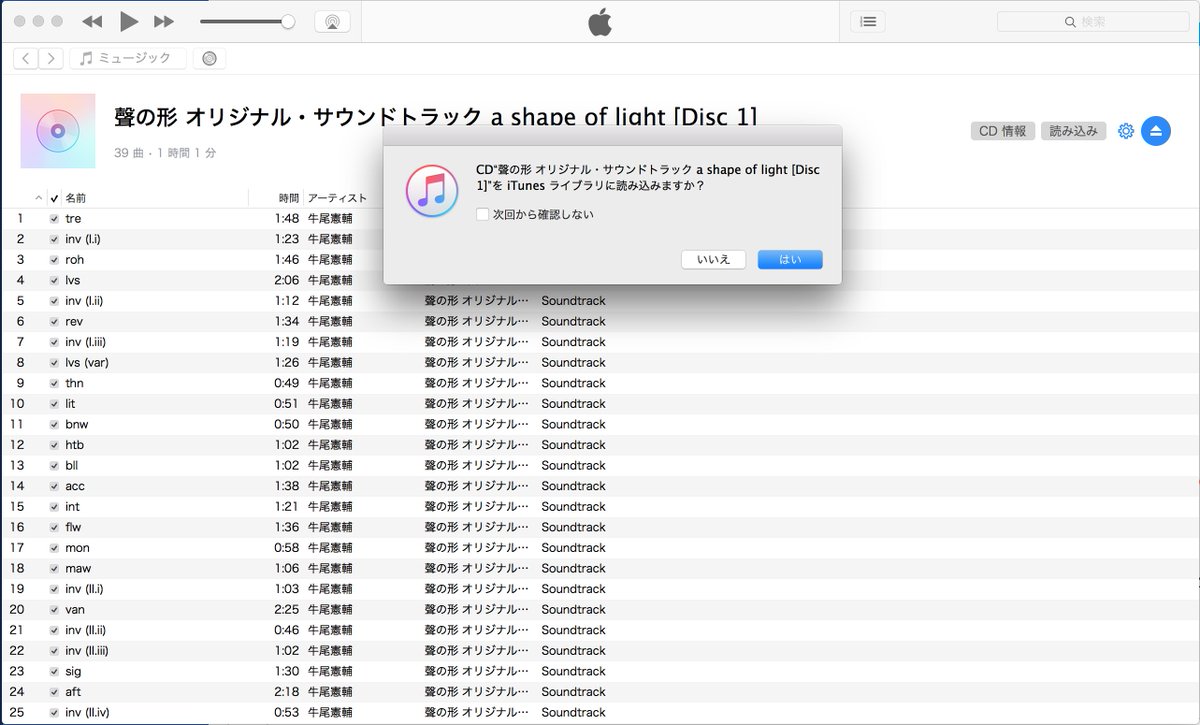
Task: Sort by the 名前 column header
Action: 76,198
